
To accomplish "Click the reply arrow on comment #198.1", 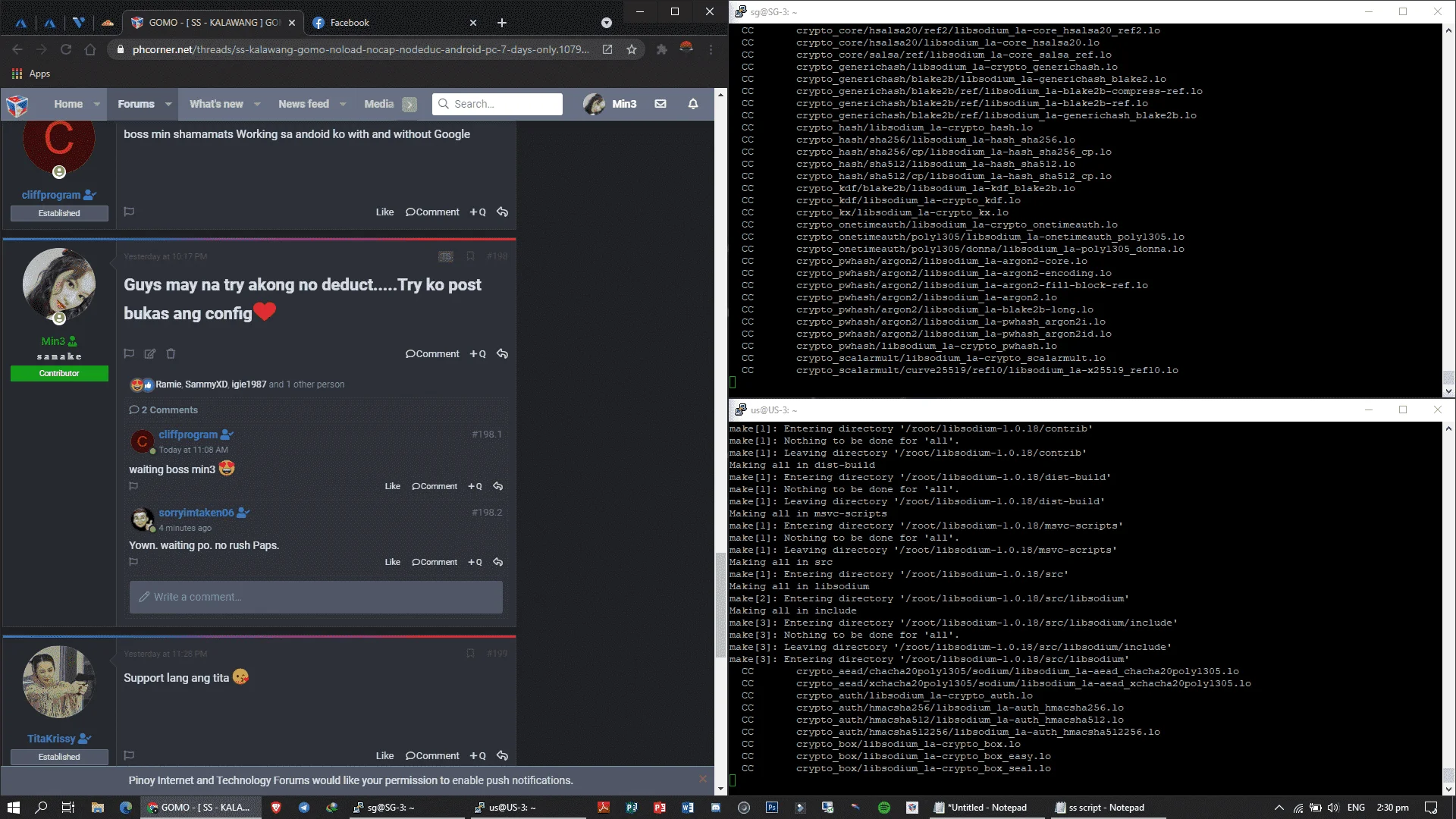I will click(x=498, y=486).
